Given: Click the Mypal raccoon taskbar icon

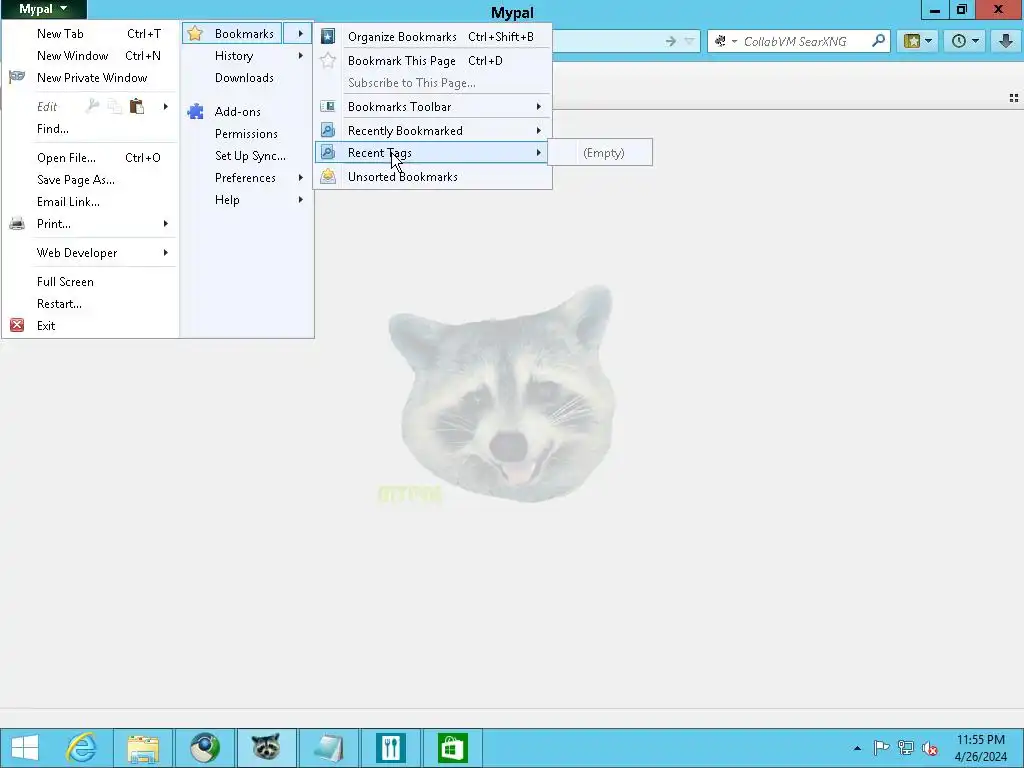Looking at the screenshot, I should point(266,748).
